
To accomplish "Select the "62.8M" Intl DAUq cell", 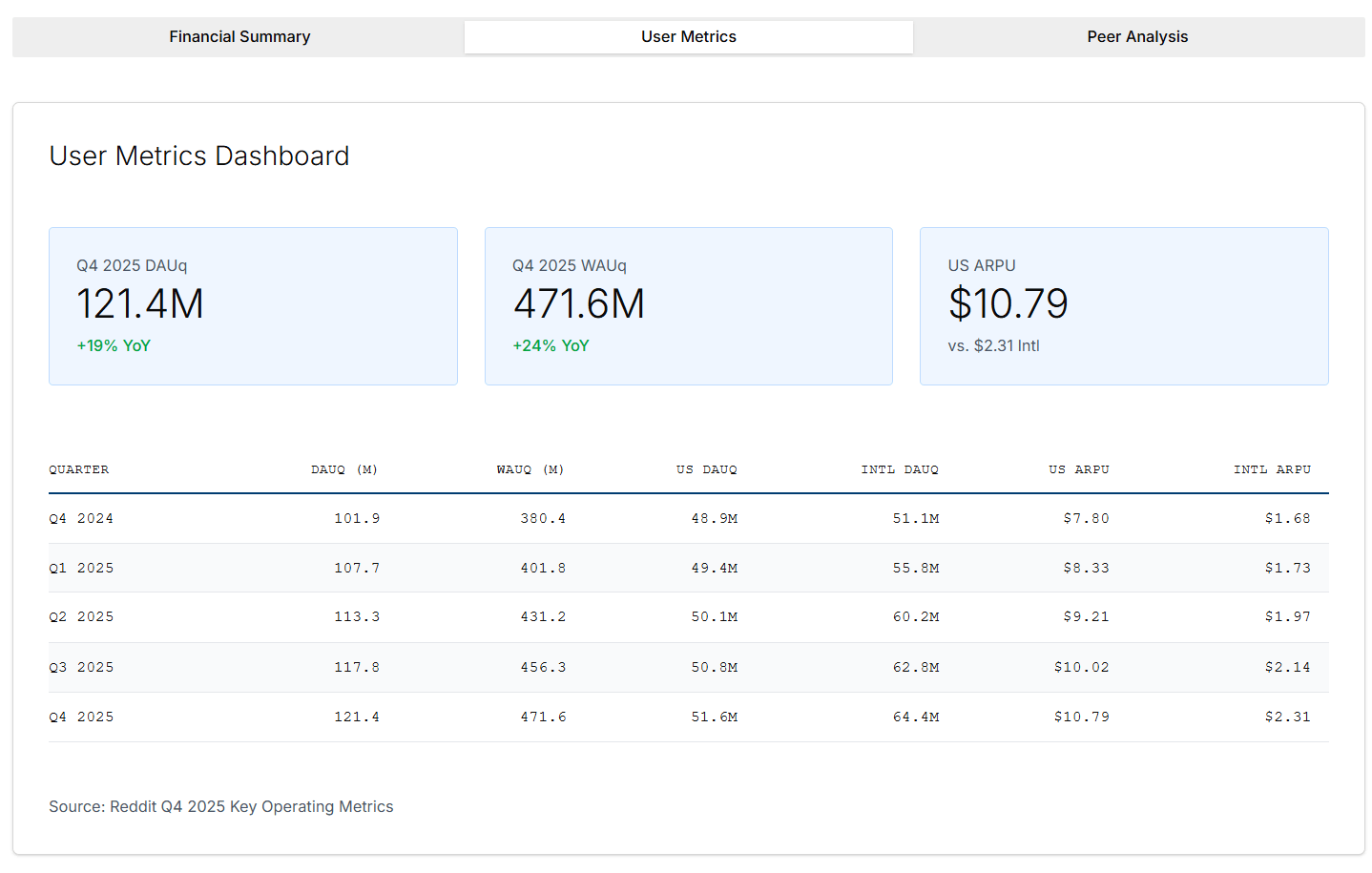I will tap(916, 668).
